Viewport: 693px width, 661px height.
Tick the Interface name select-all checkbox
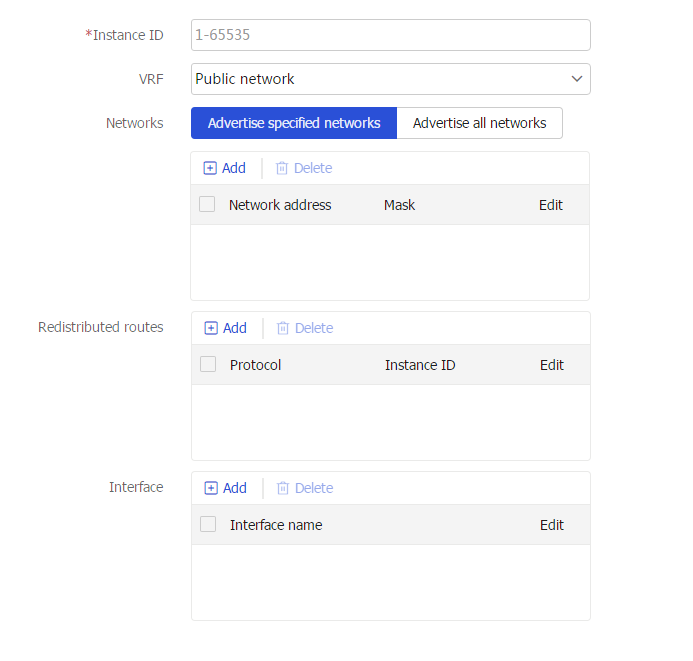pyautogui.click(x=208, y=524)
